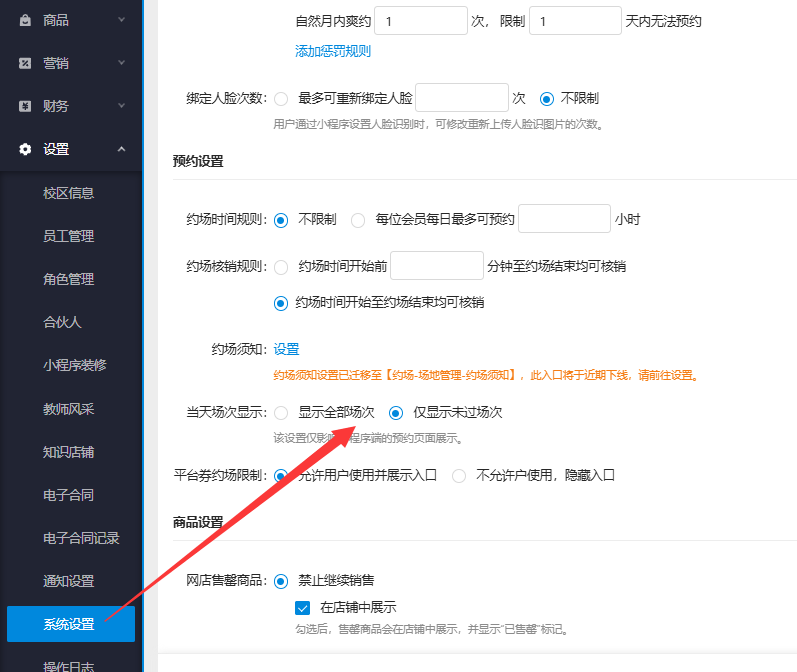Click the 财务 yen icon in sidebar

pos(25,106)
